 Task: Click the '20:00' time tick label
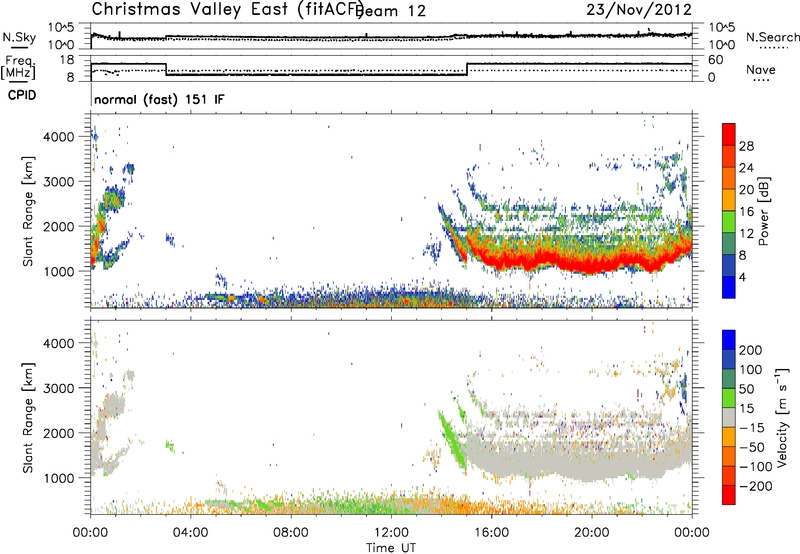[x=591, y=533]
